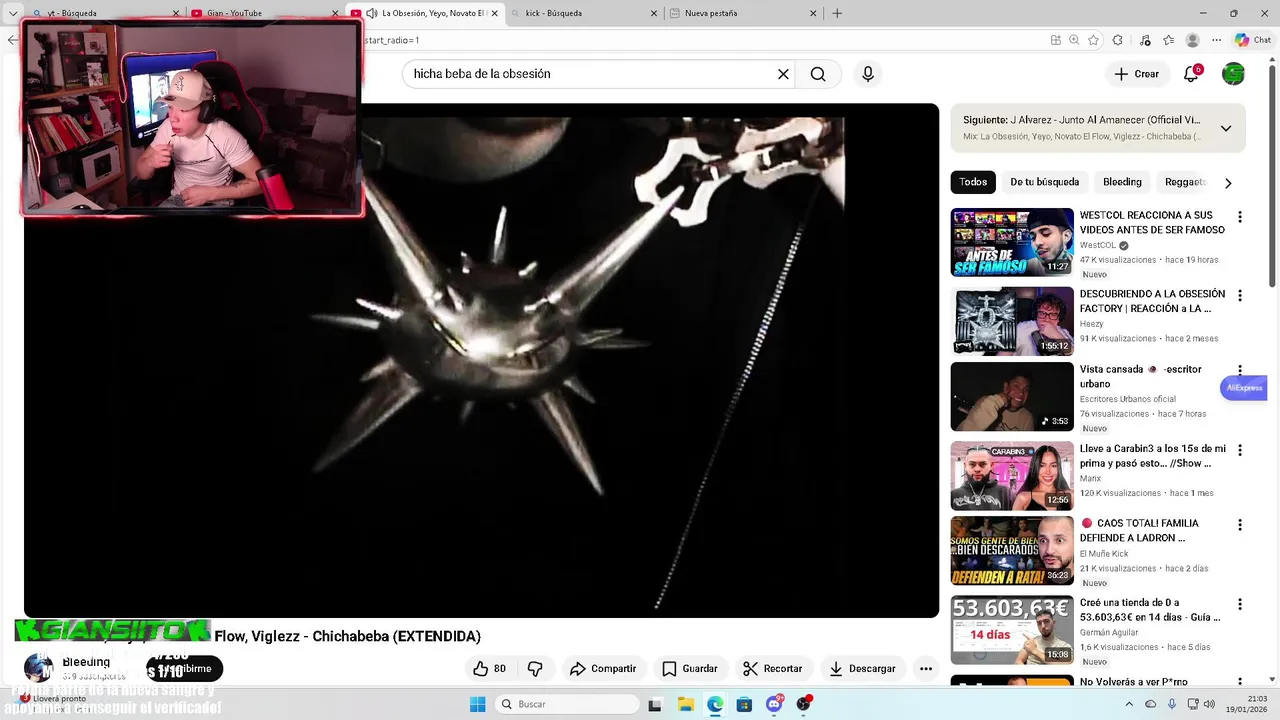Click the AliExpress floating badge
The image size is (1280, 720).
(x=1244, y=387)
